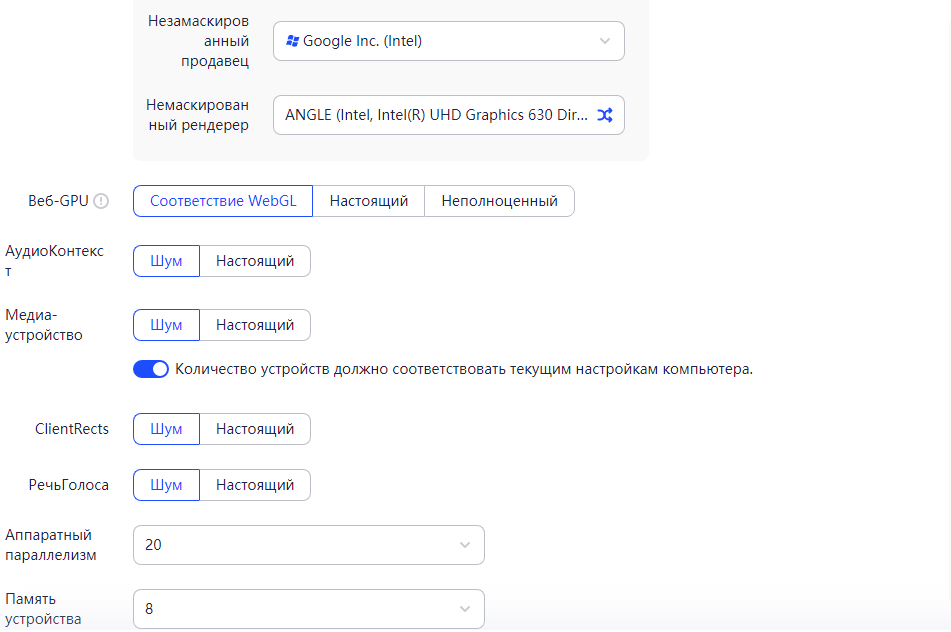Click the info icon next to Веб-GPU
Image resolution: width=951 pixels, height=632 pixels.
tap(101, 201)
